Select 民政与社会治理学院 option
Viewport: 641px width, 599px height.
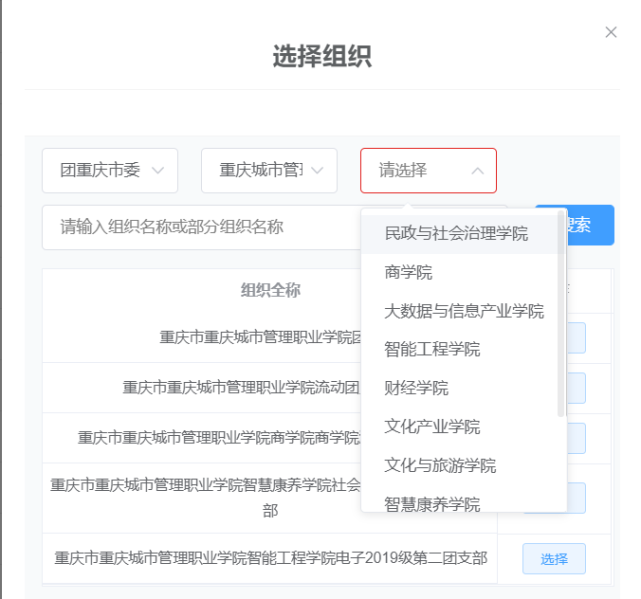coord(459,234)
